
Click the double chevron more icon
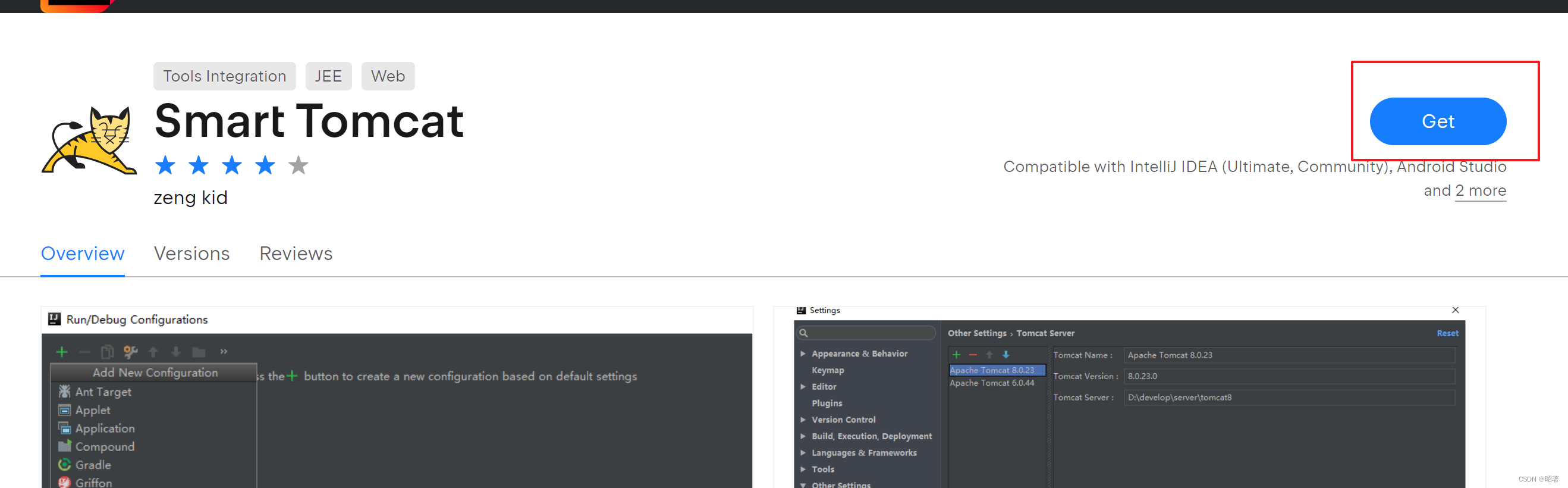click(224, 352)
